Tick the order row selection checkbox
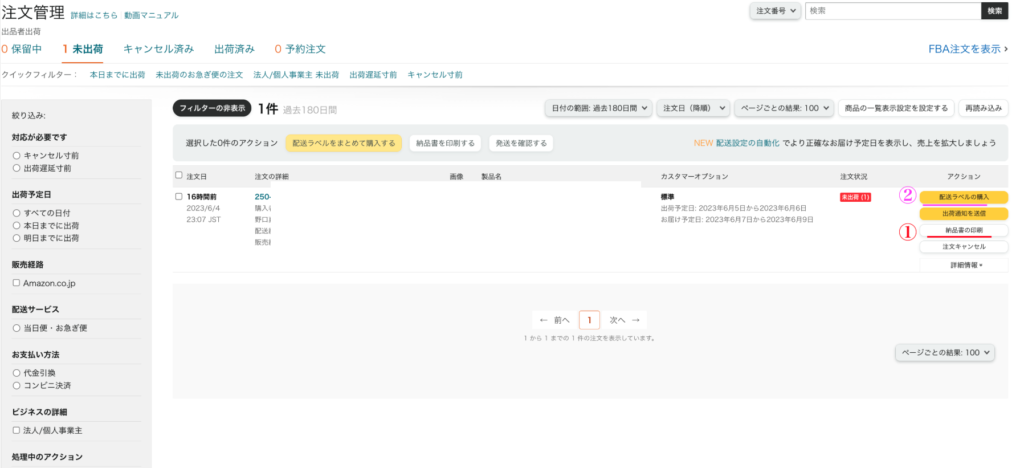 click(x=179, y=196)
